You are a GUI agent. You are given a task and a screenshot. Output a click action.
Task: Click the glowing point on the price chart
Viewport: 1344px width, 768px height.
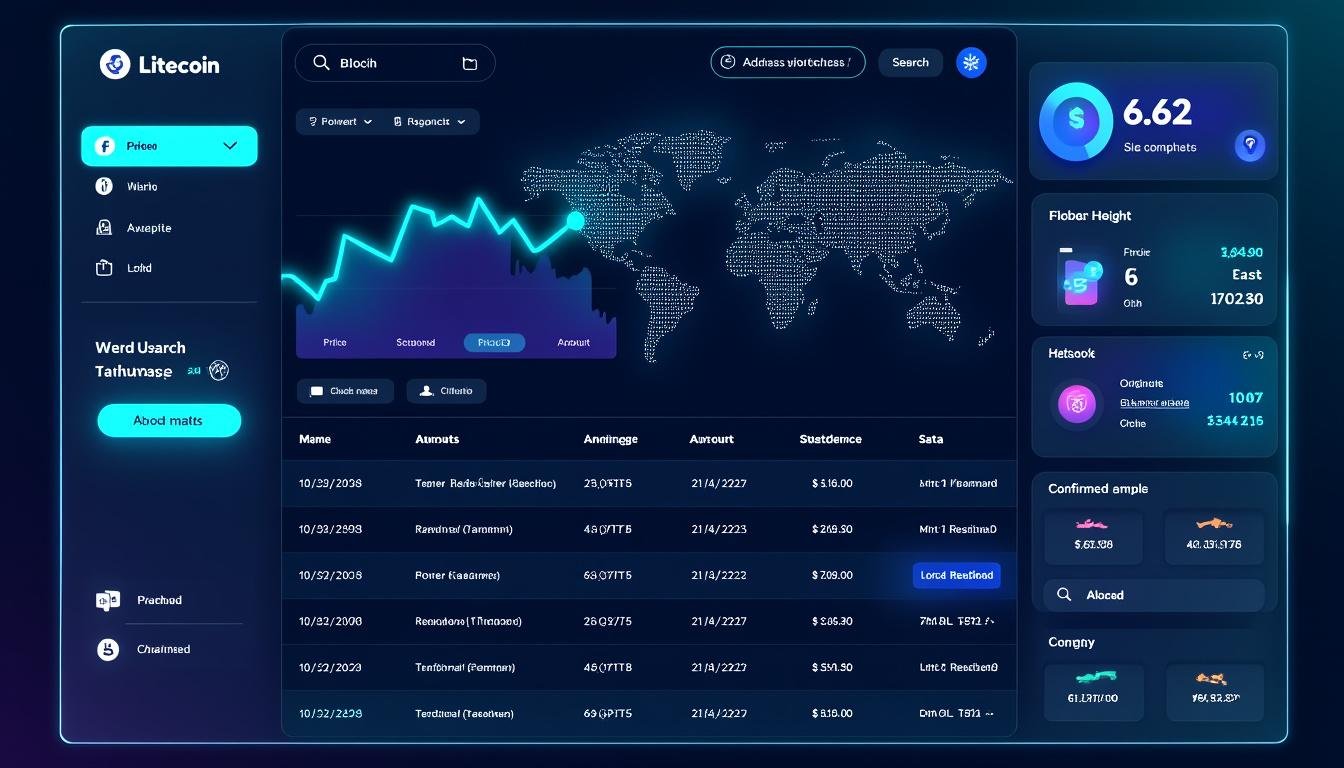(575, 221)
